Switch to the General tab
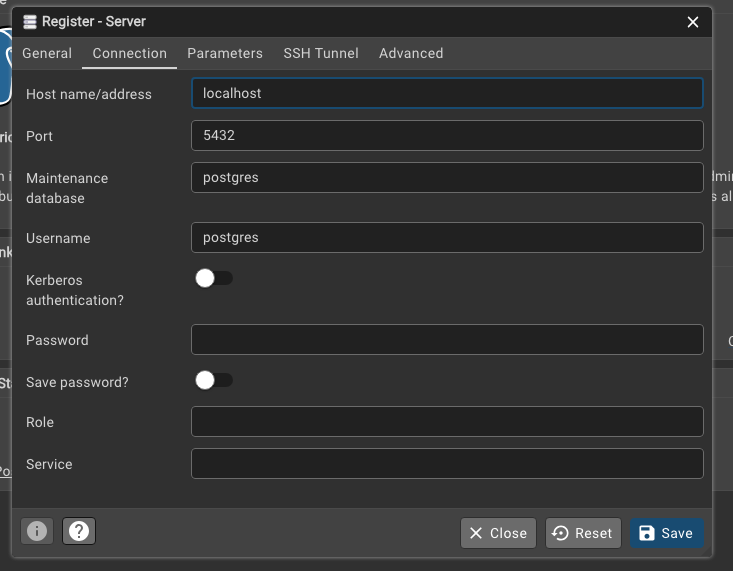 pyautogui.click(x=47, y=53)
